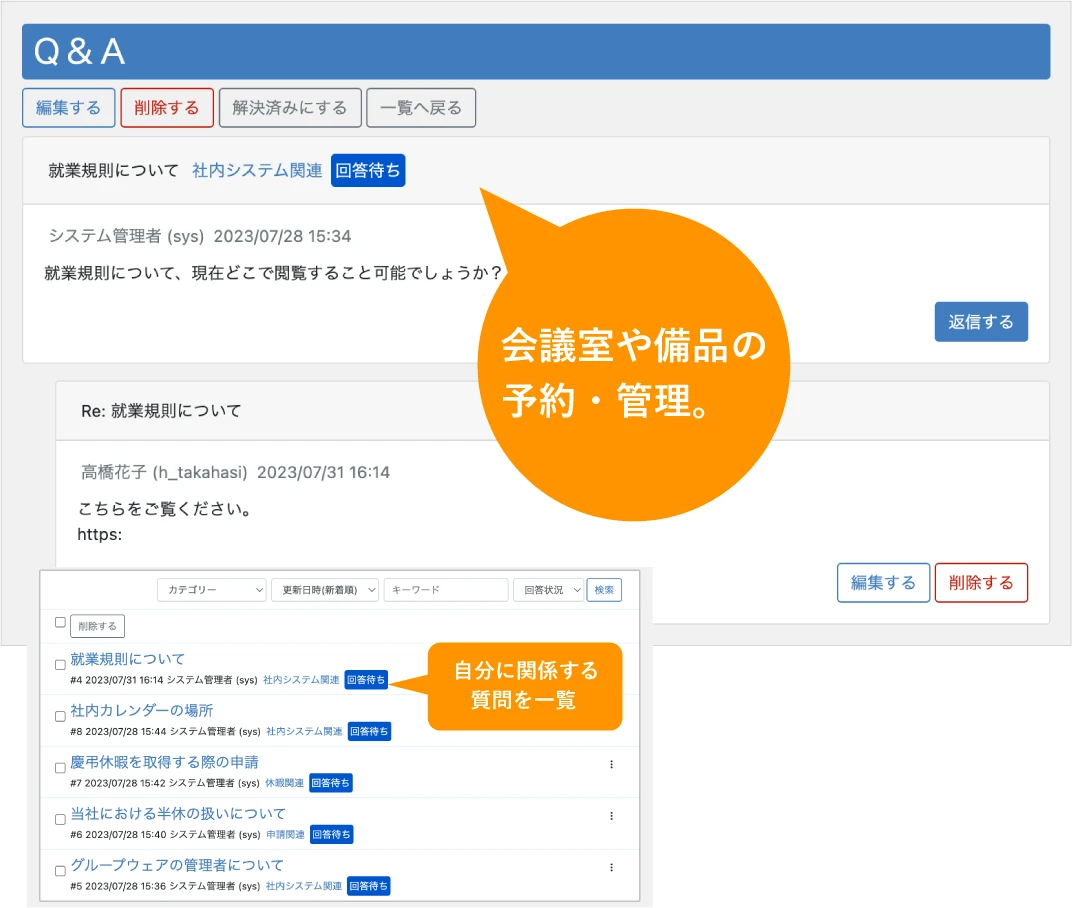Viewport: 1072px width, 908px height.
Task: Click 返信する to reply to question
Action: pos(980,322)
